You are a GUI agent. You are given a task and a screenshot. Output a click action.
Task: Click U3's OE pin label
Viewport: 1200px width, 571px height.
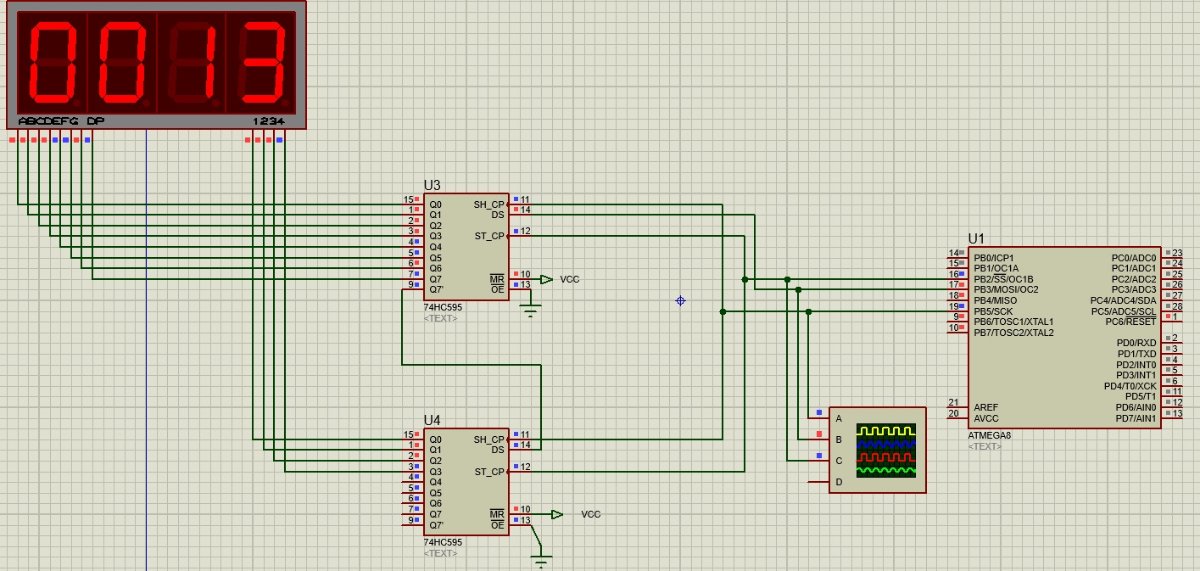point(497,289)
